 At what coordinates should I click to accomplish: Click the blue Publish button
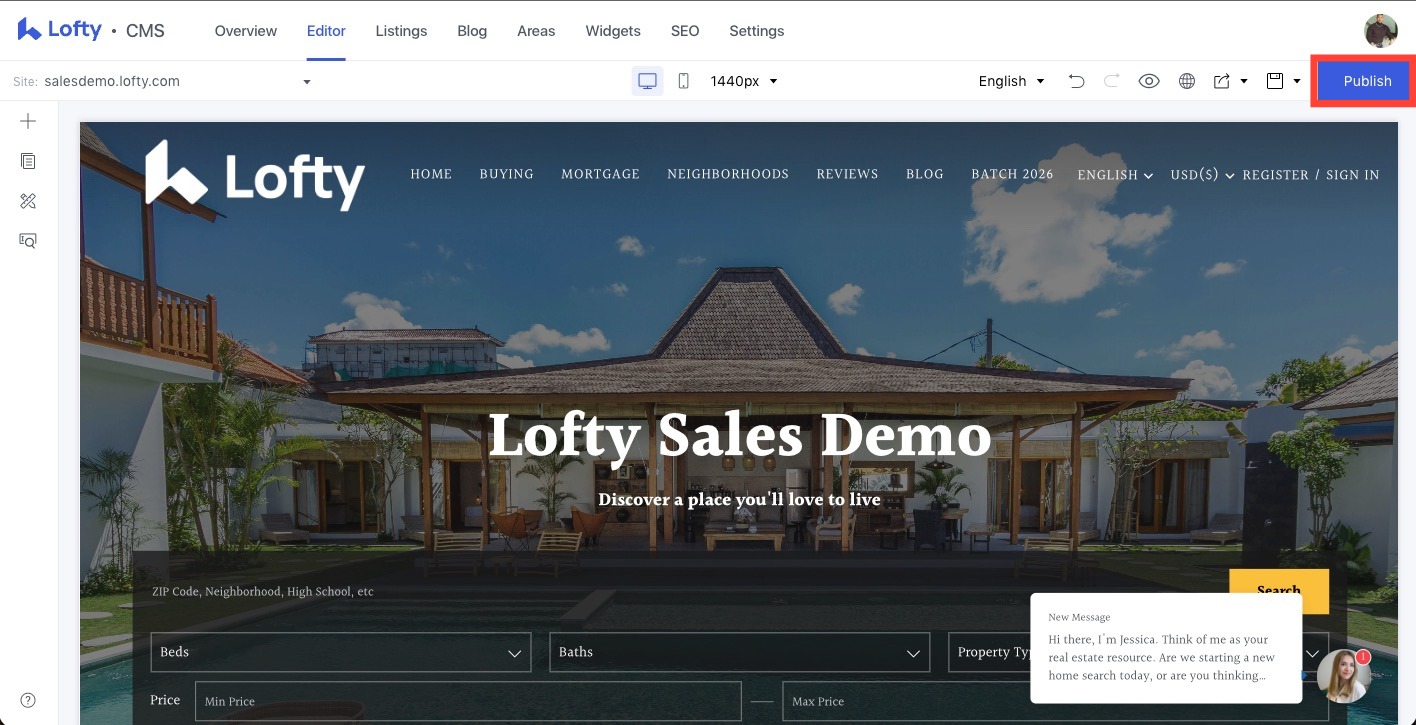1366,80
